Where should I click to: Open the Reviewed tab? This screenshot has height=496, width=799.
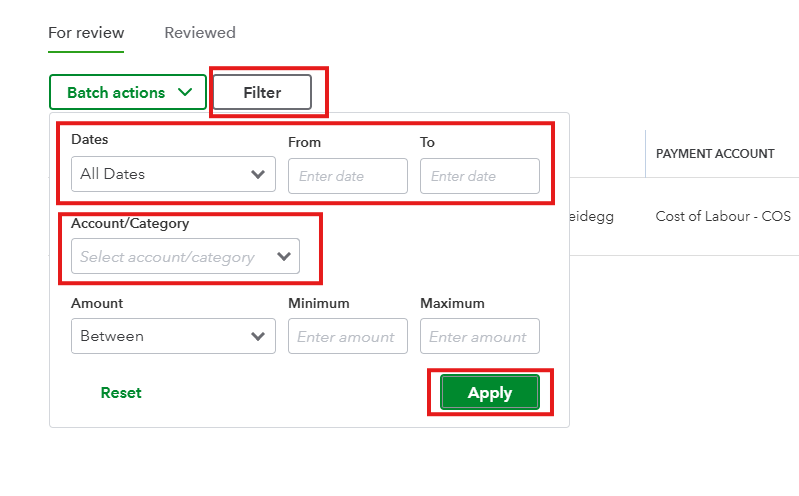(200, 33)
